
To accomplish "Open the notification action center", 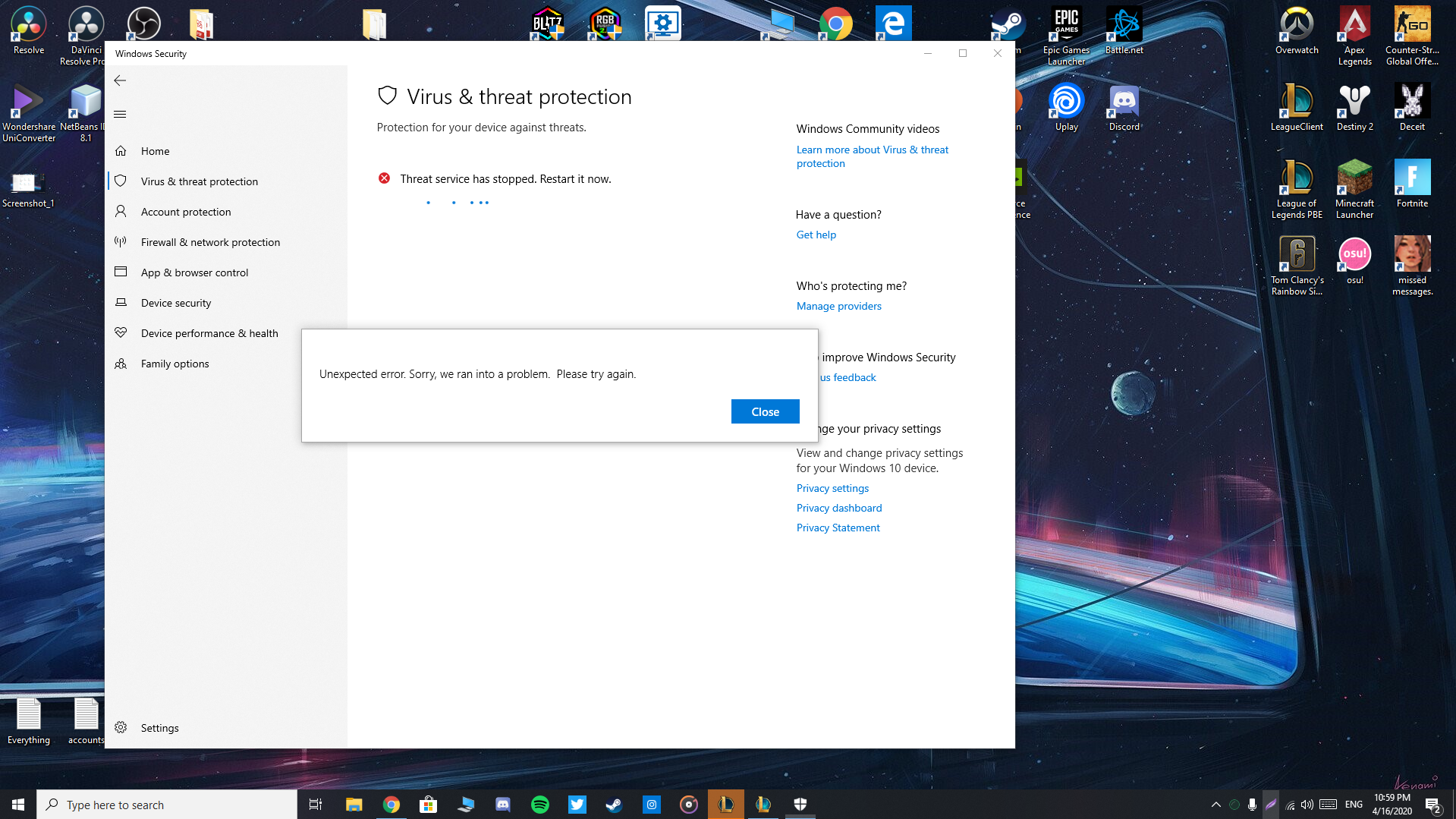I will (1433, 805).
